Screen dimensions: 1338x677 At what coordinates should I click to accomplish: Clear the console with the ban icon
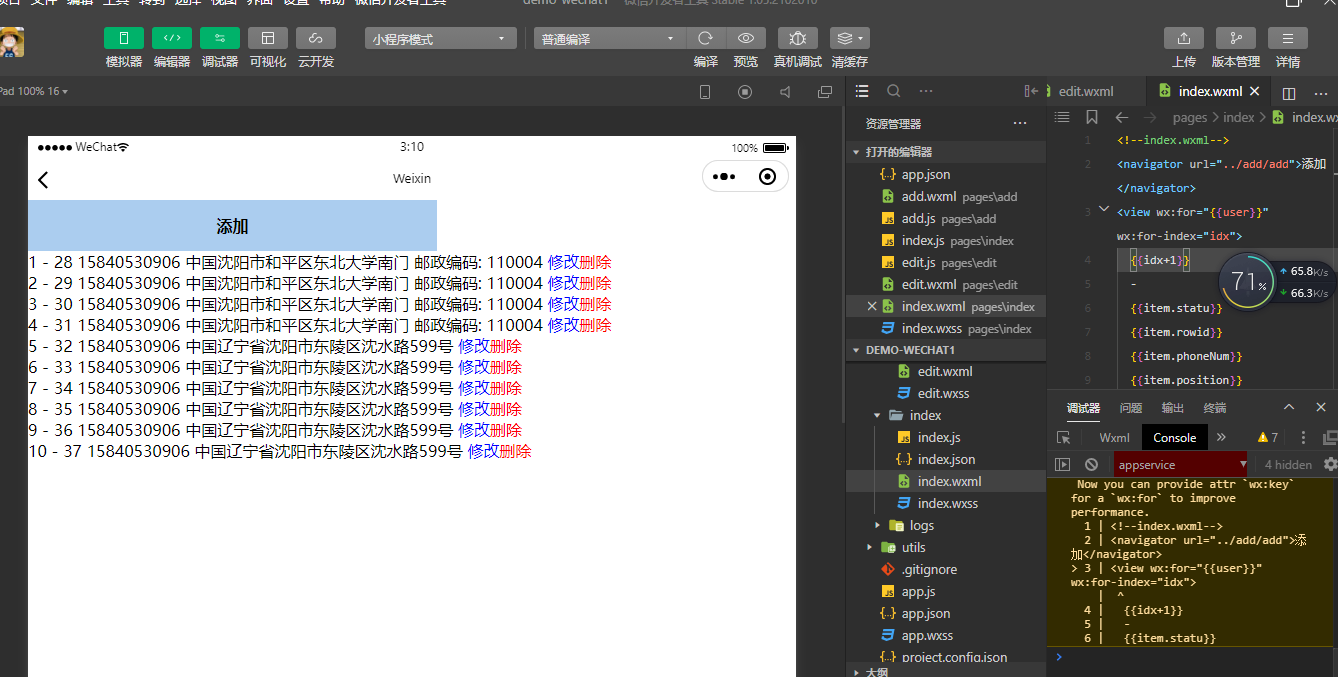click(1091, 465)
